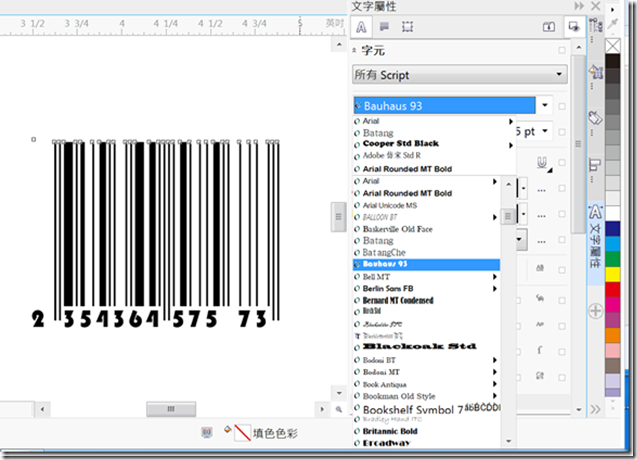Expand Cooper Std Black submenu arrow
Viewport: 637px width, 460px height.
tap(511, 145)
